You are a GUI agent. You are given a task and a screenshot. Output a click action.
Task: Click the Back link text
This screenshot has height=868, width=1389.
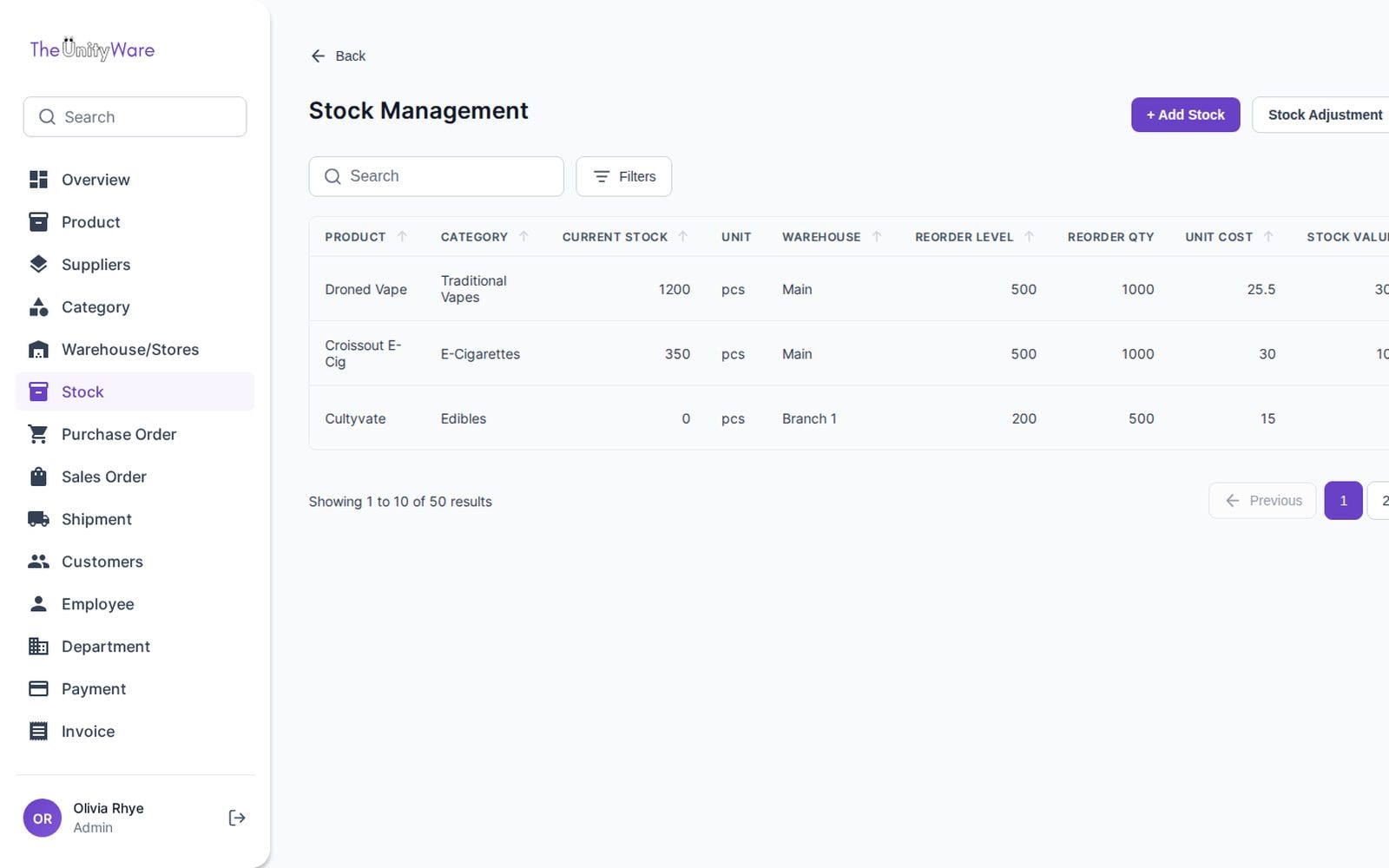[x=351, y=56]
